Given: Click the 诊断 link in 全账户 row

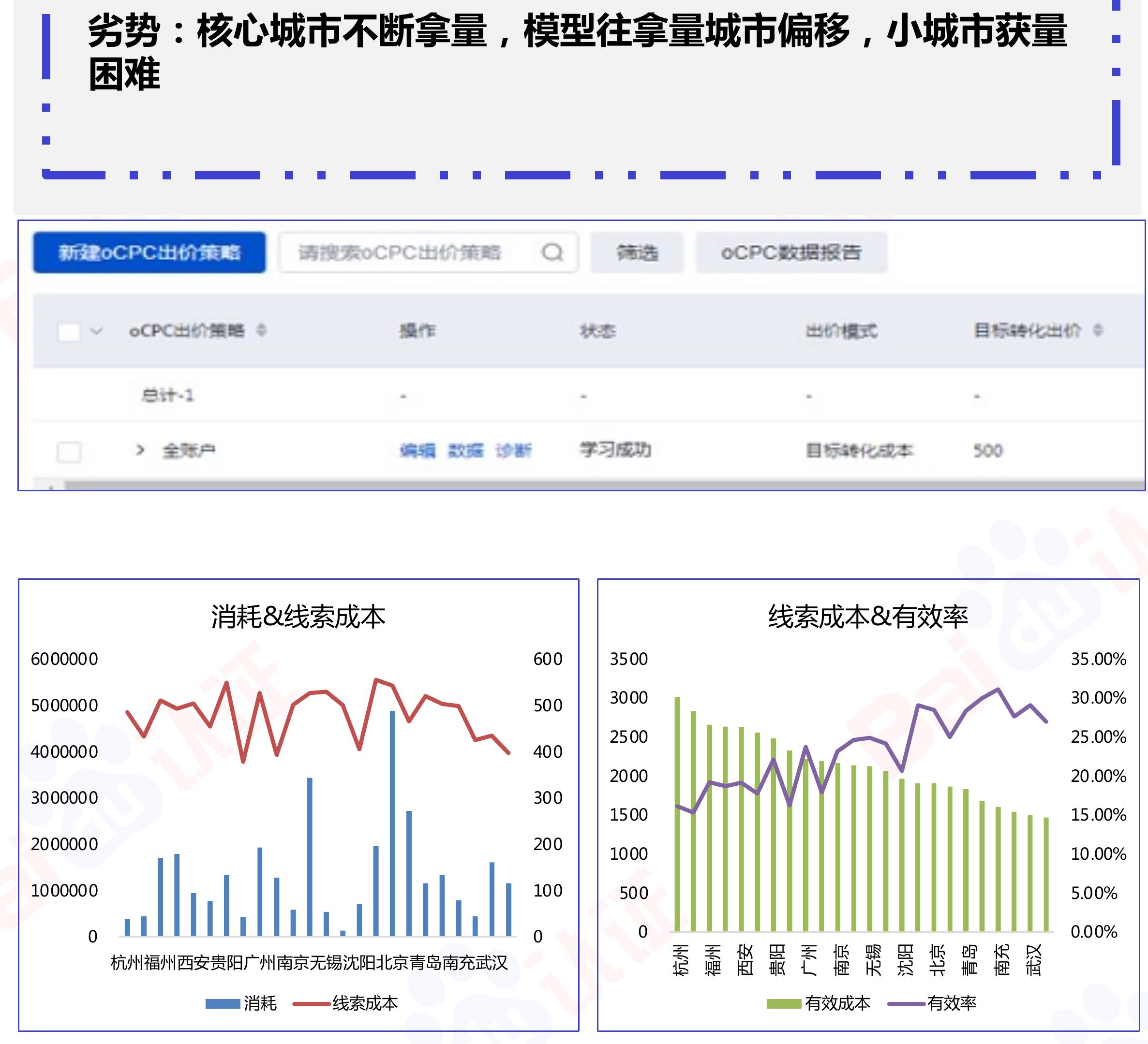Looking at the screenshot, I should 513,451.
